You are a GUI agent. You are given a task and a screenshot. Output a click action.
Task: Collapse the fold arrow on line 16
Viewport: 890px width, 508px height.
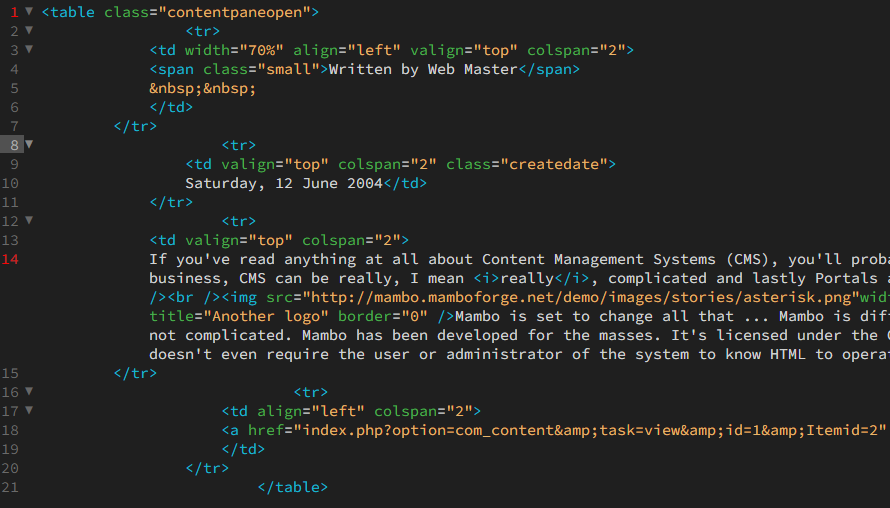[x=29, y=392]
